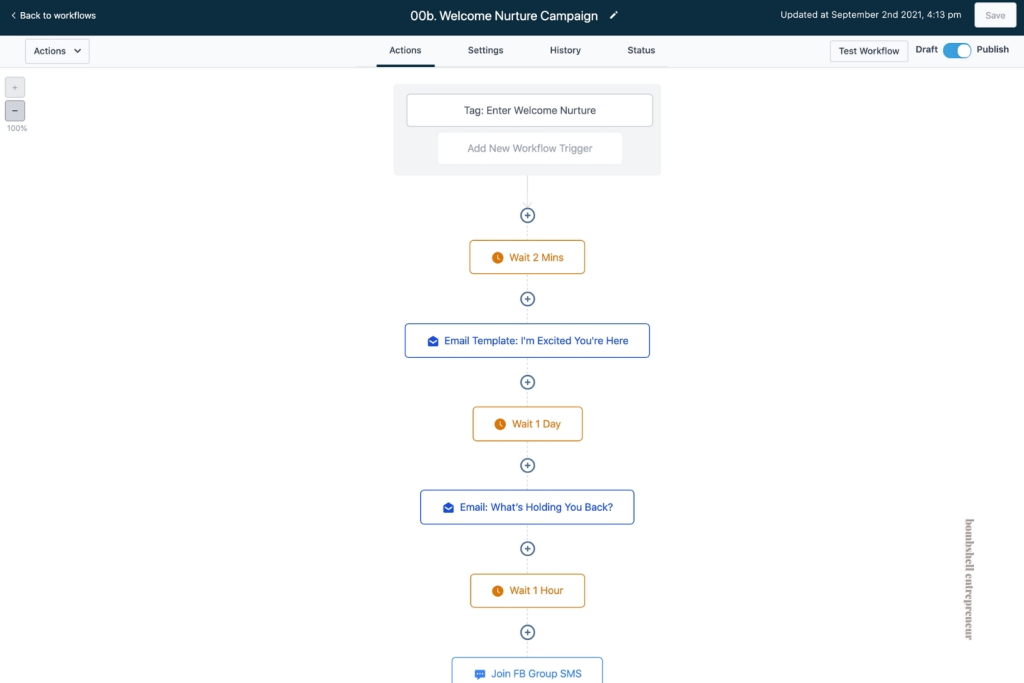Viewport: 1024px width, 683px height.
Task: Click Add New Workflow Trigger
Action: pos(530,148)
